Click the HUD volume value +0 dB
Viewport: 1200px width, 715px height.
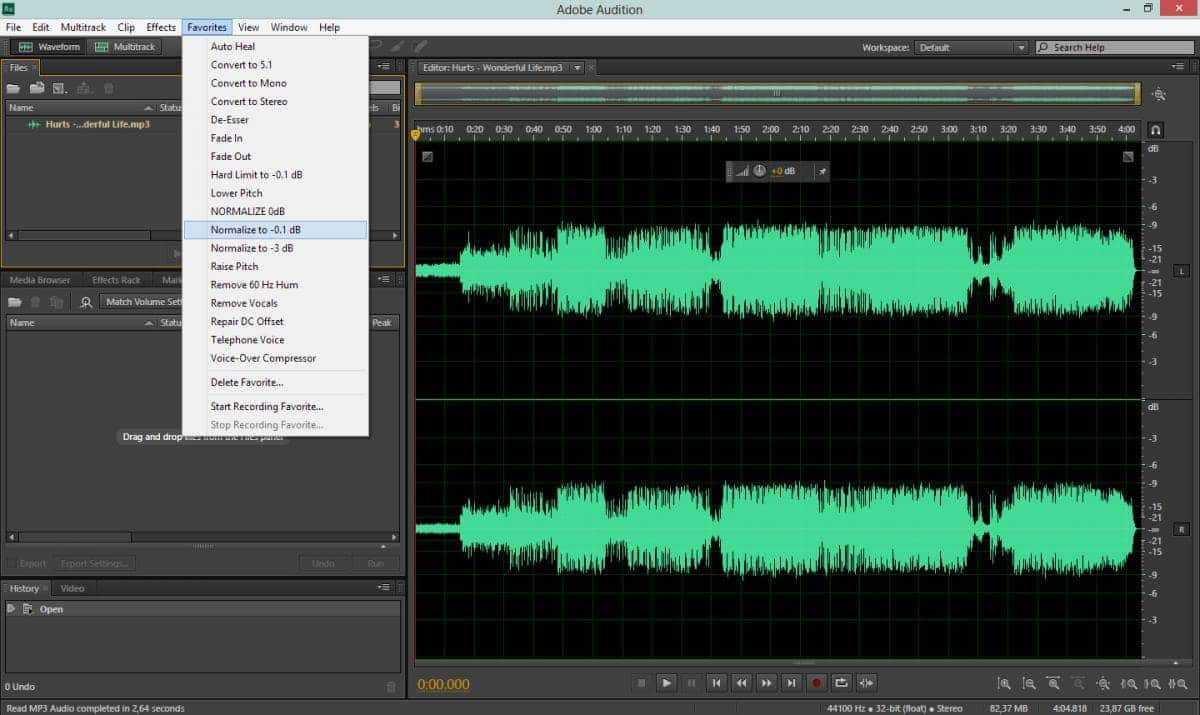click(x=783, y=172)
